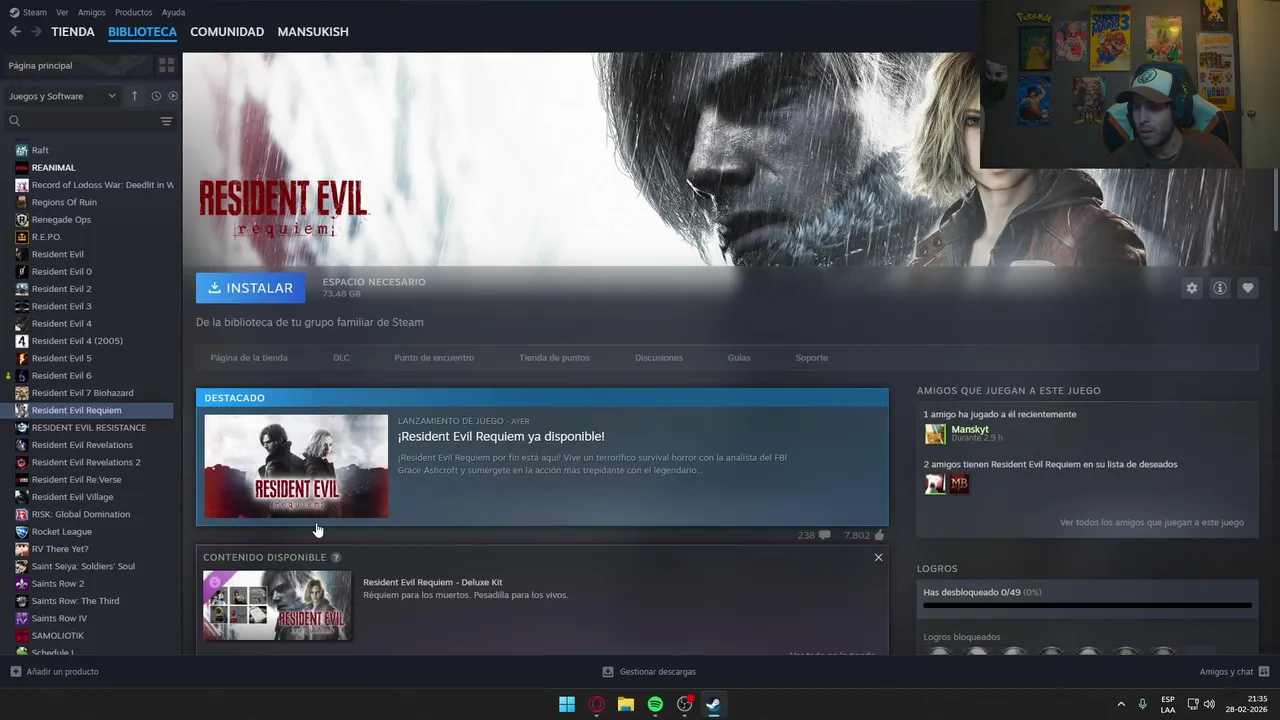Open Deluxe Kit DLC thumbnail

tap(277, 605)
